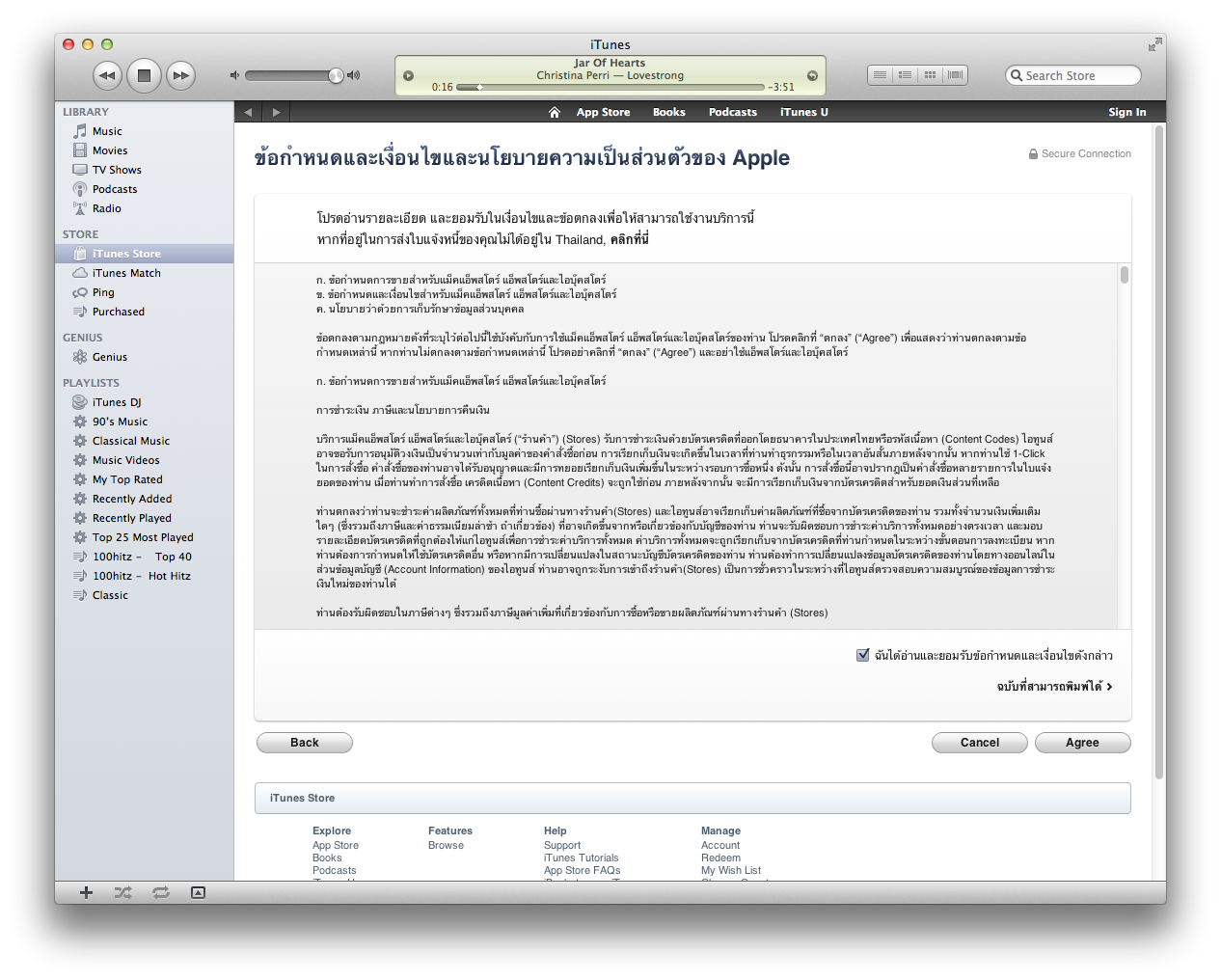Switch to song list view

(x=880, y=75)
